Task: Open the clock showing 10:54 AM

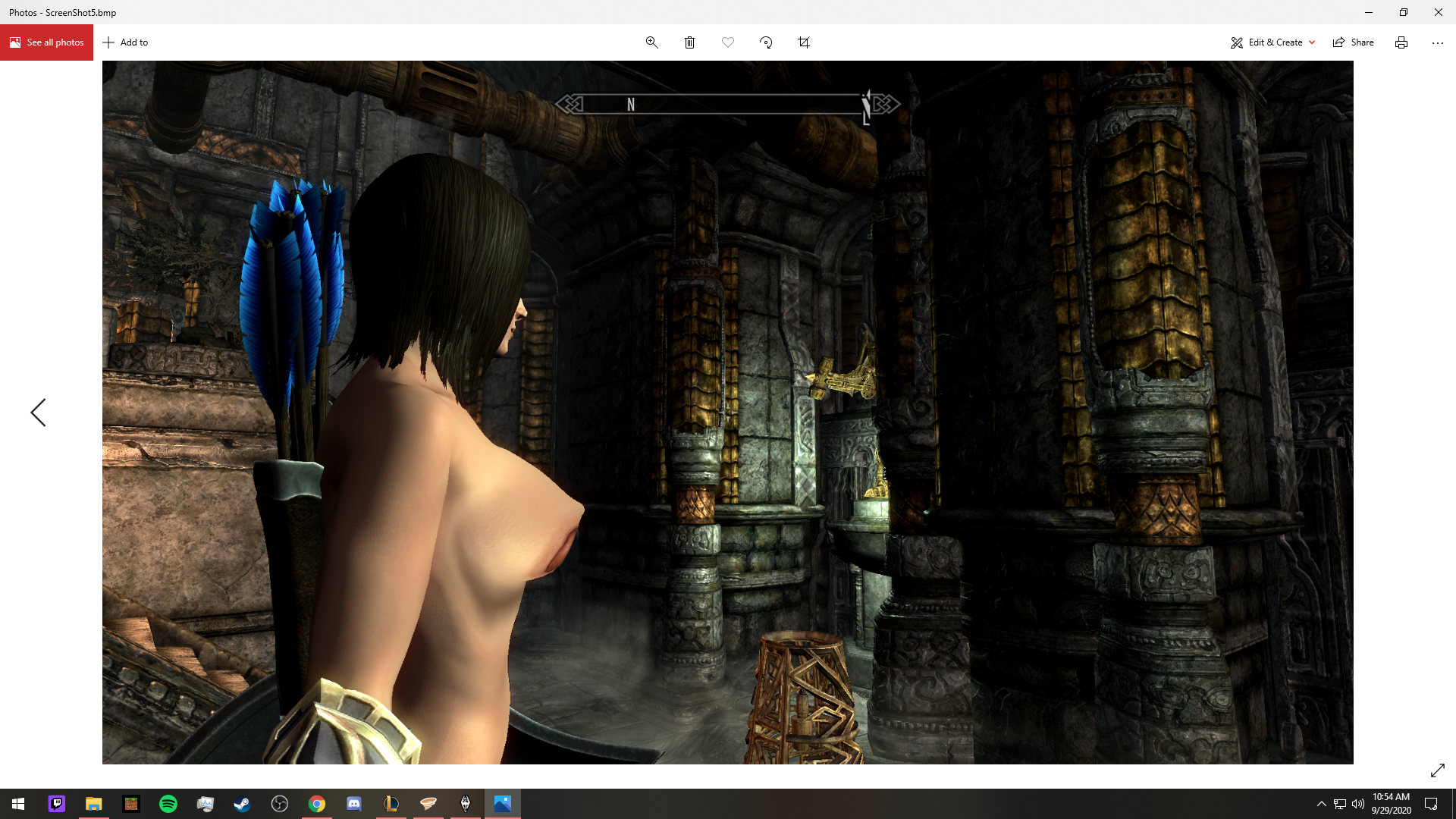Action: 1392,804
